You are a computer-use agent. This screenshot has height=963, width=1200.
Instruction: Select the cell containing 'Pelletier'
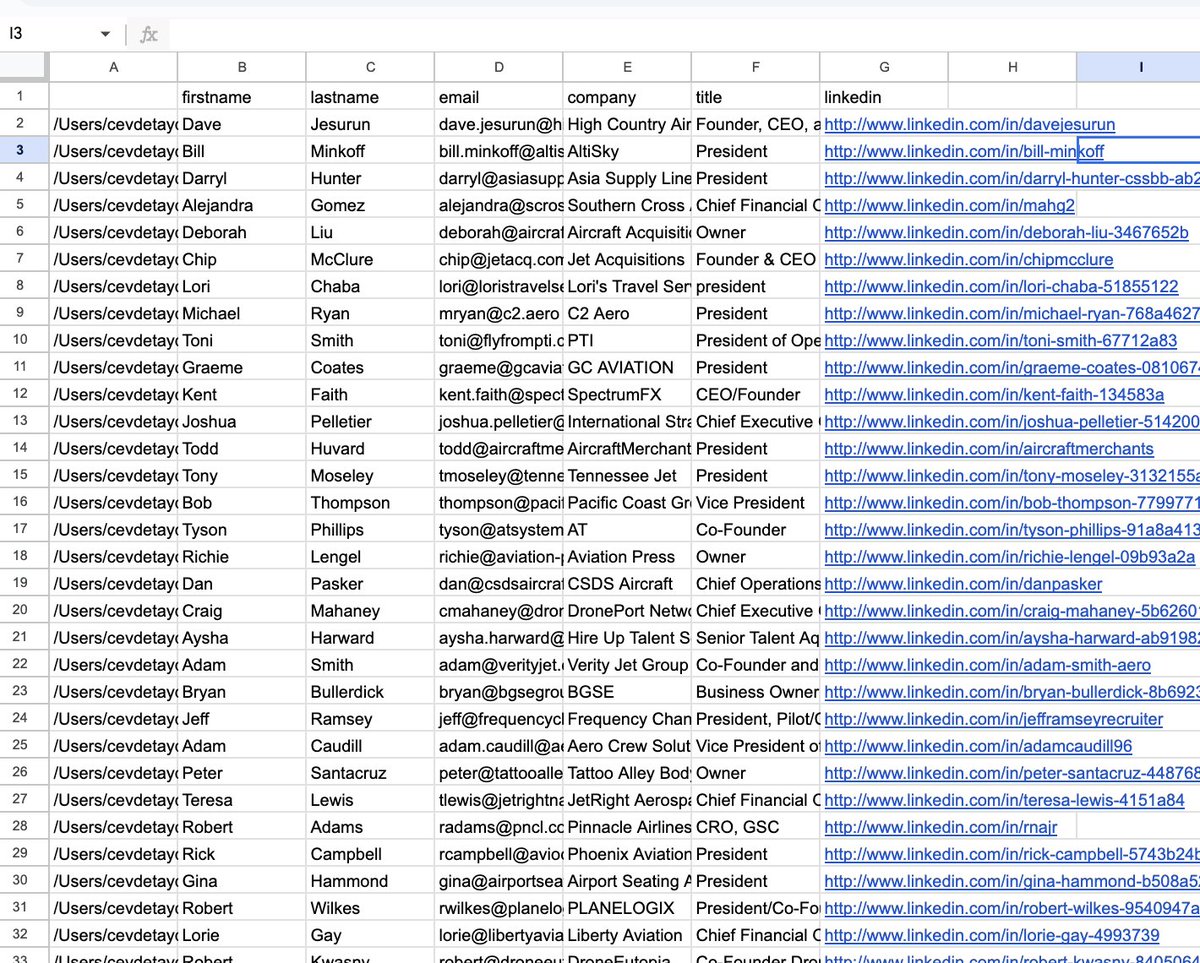tap(370, 421)
